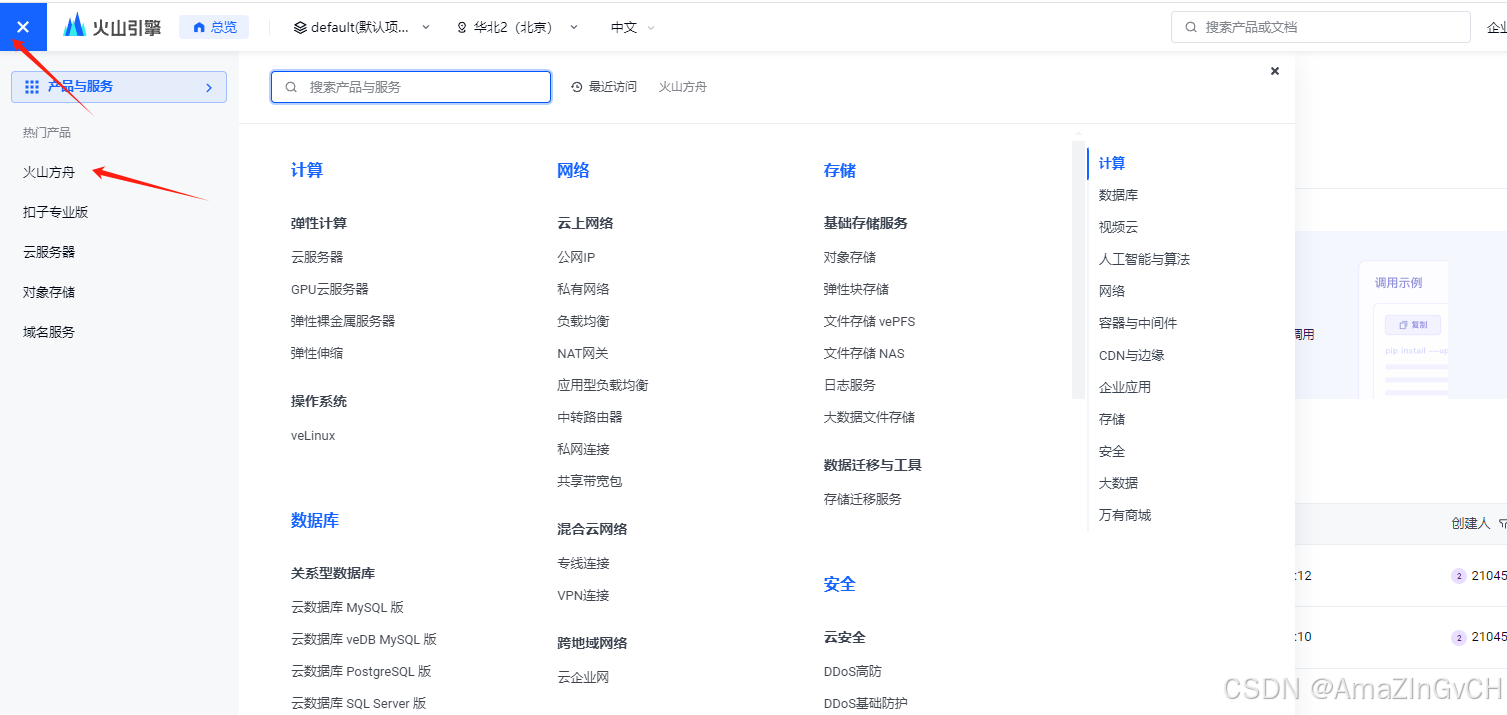Screen dimensions: 1507x715
Task: Click the magnifier icon in products search
Action: click(x=291, y=87)
